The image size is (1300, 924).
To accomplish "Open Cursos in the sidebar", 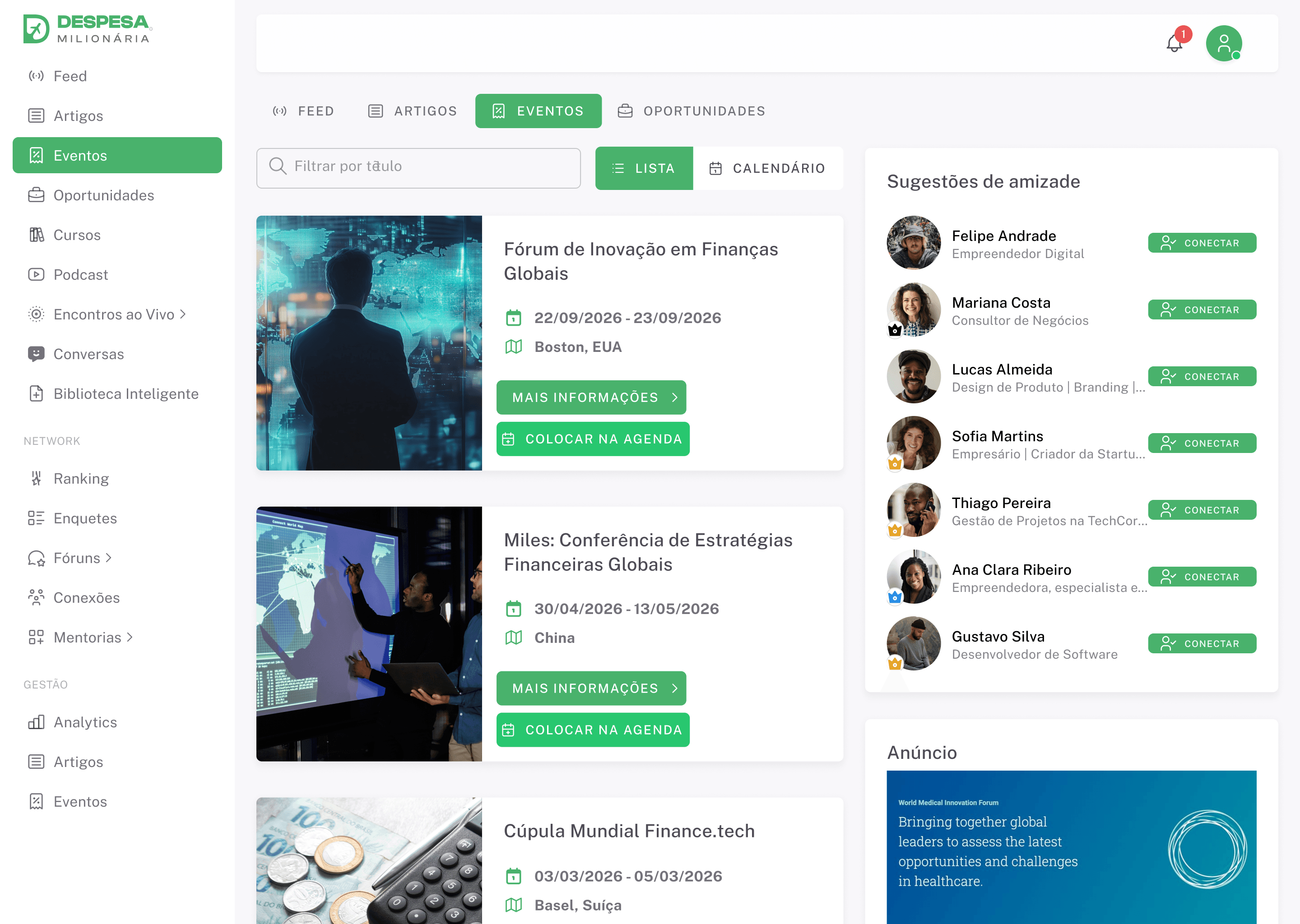I will tap(117, 235).
